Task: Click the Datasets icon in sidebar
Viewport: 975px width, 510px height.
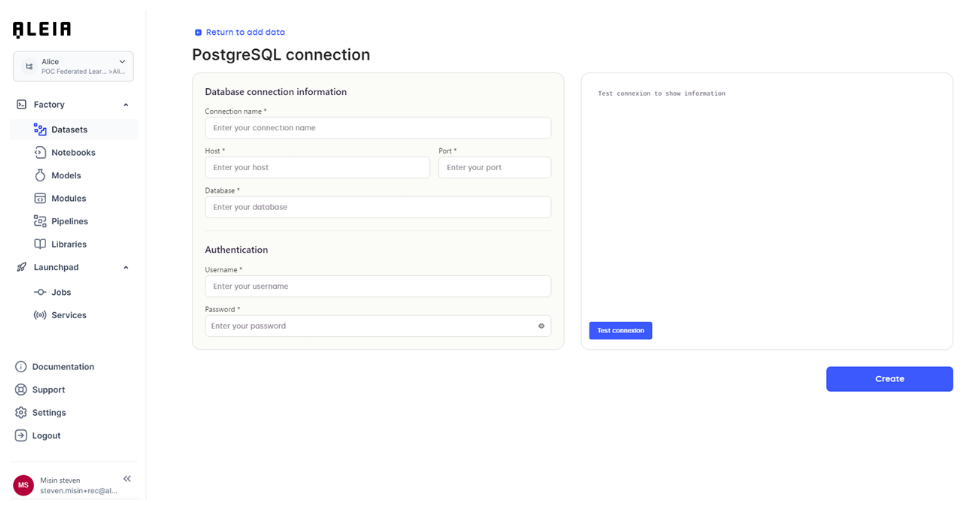Action: (x=40, y=129)
